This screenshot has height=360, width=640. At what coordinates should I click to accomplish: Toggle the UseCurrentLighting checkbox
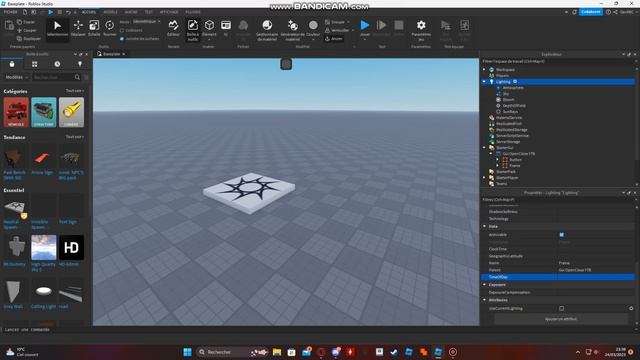click(562, 308)
